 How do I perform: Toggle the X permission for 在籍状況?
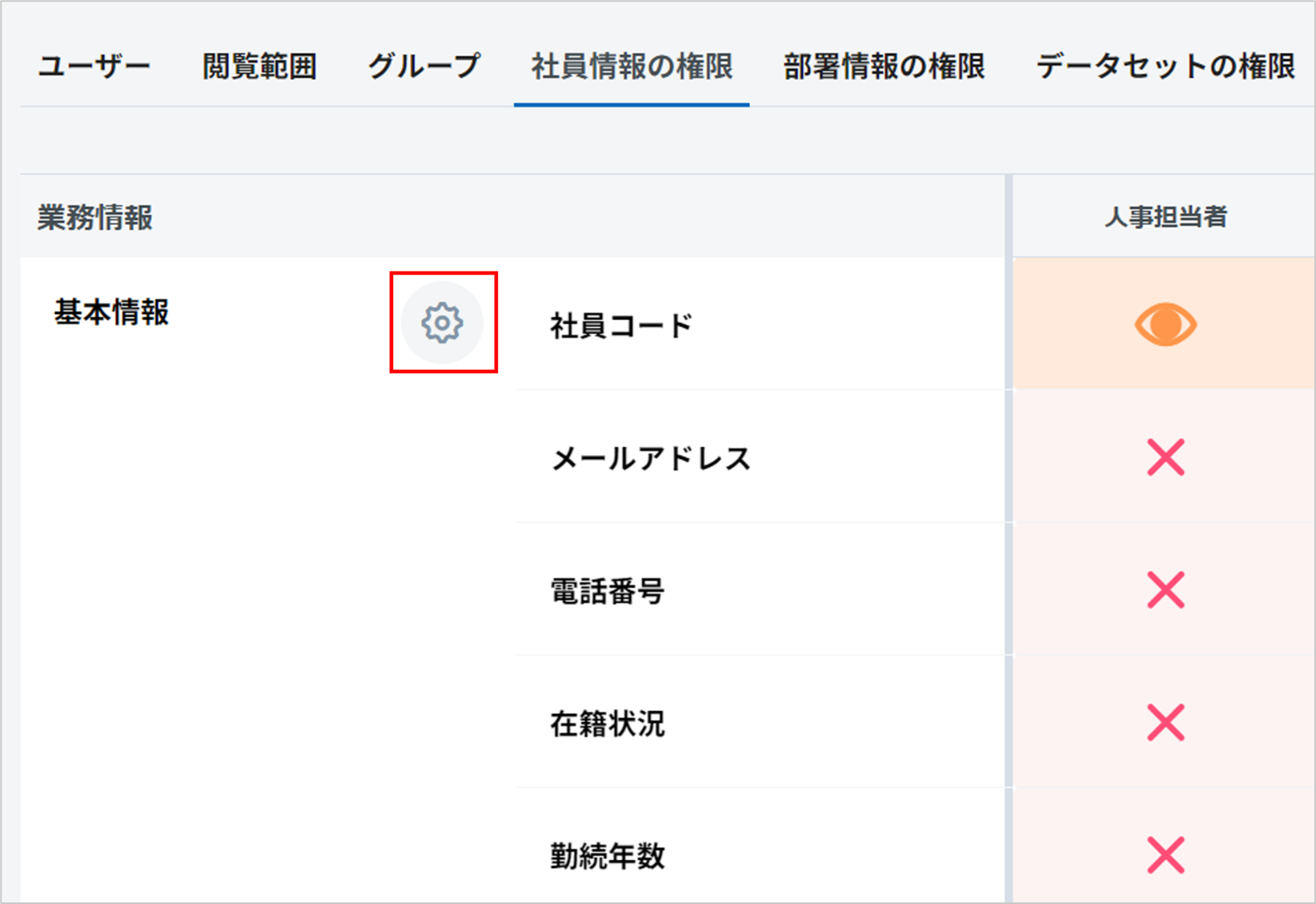(x=1165, y=723)
